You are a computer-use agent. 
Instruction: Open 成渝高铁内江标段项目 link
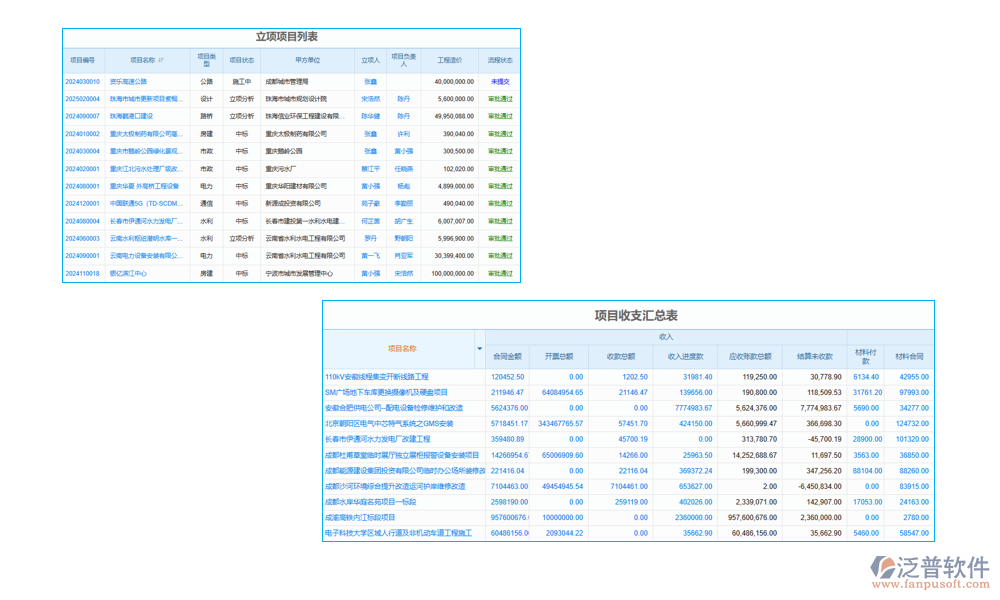pos(360,518)
